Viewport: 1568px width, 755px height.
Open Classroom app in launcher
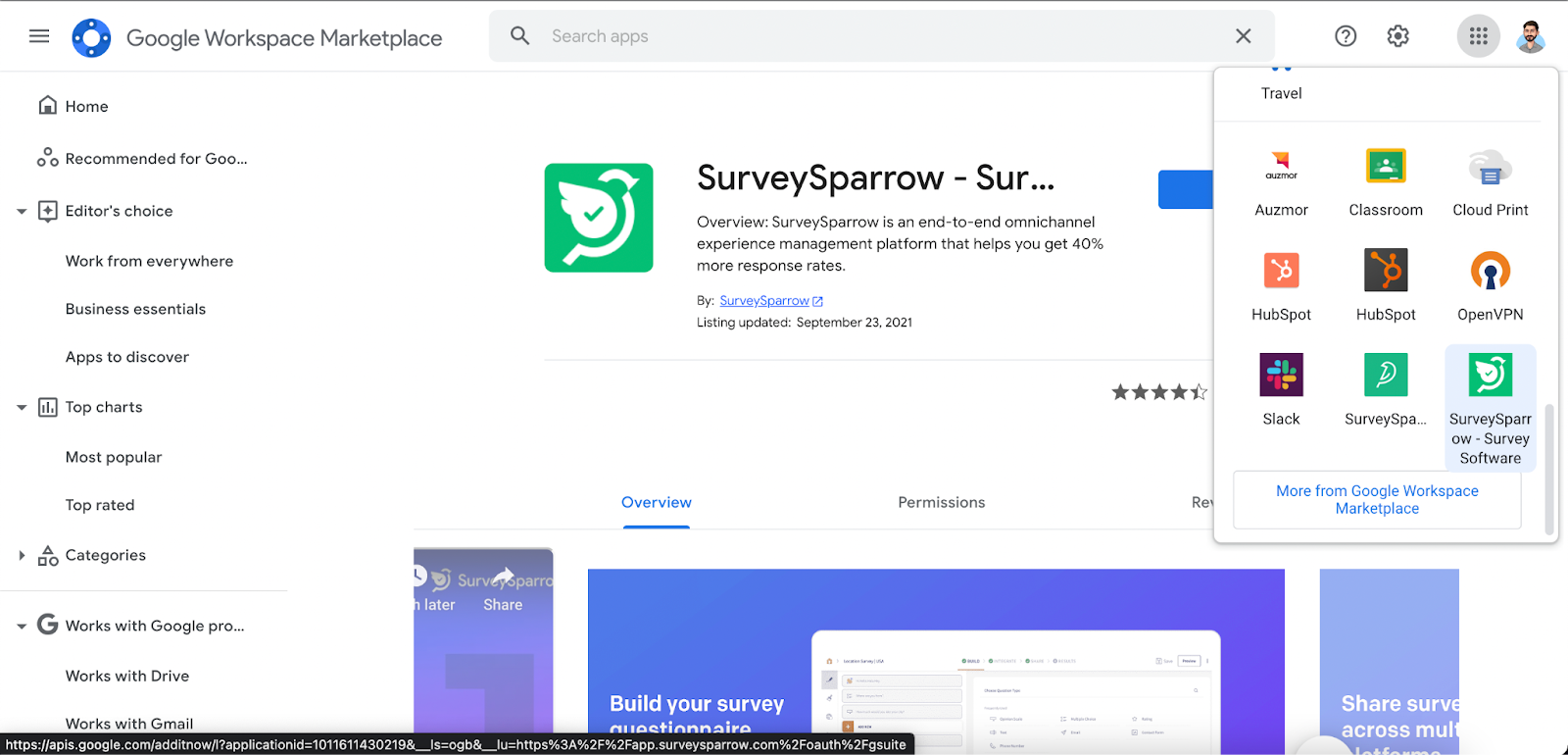pyautogui.click(x=1386, y=182)
